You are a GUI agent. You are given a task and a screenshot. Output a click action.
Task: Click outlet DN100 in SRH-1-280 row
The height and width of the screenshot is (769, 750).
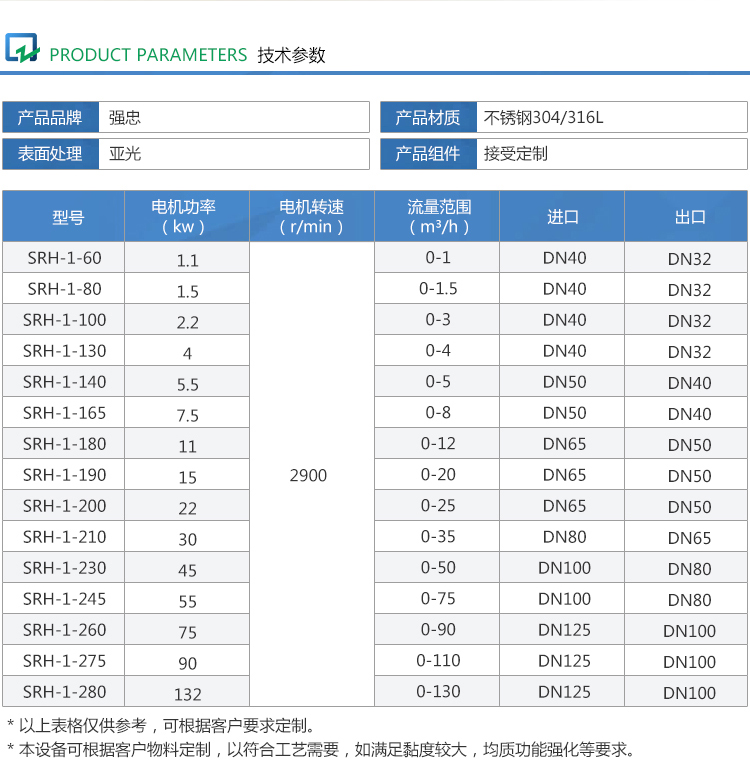(689, 693)
